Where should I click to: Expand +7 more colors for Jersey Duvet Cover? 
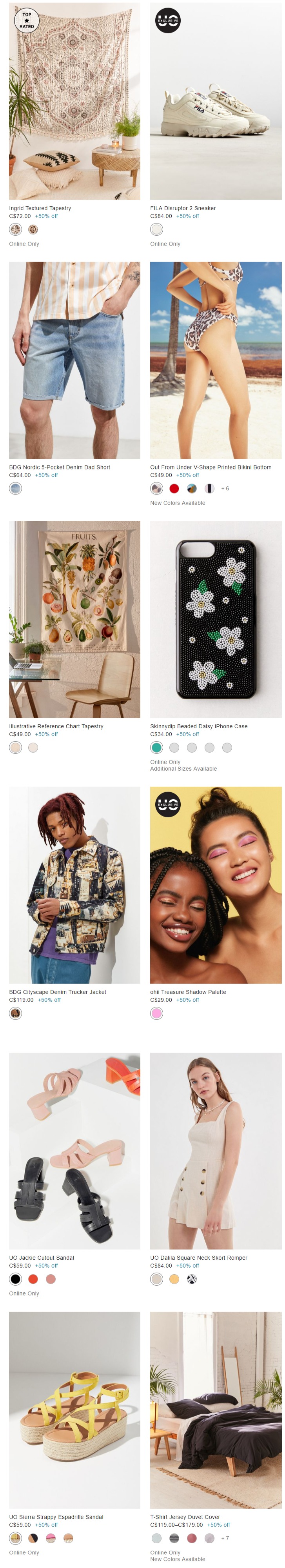(x=225, y=1538)
